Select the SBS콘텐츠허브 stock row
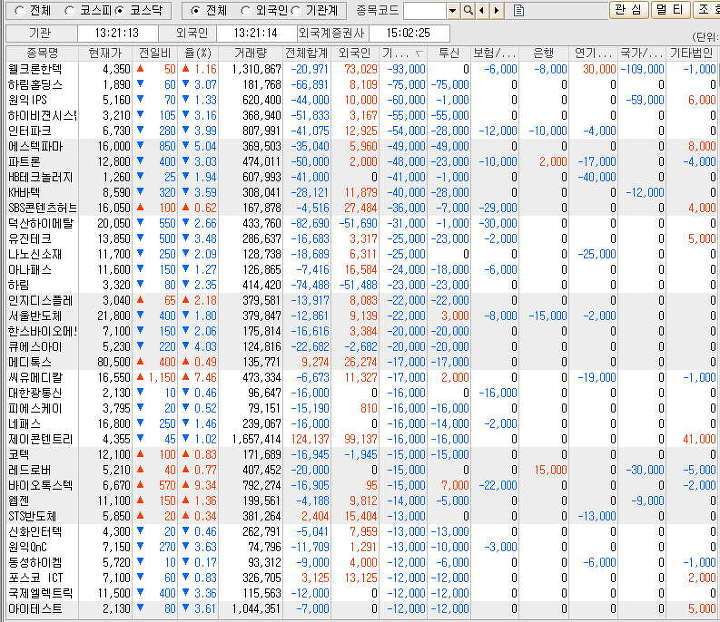Image resolution: width=720 pixels, height=622 pixels. click(x=362, y=208)
